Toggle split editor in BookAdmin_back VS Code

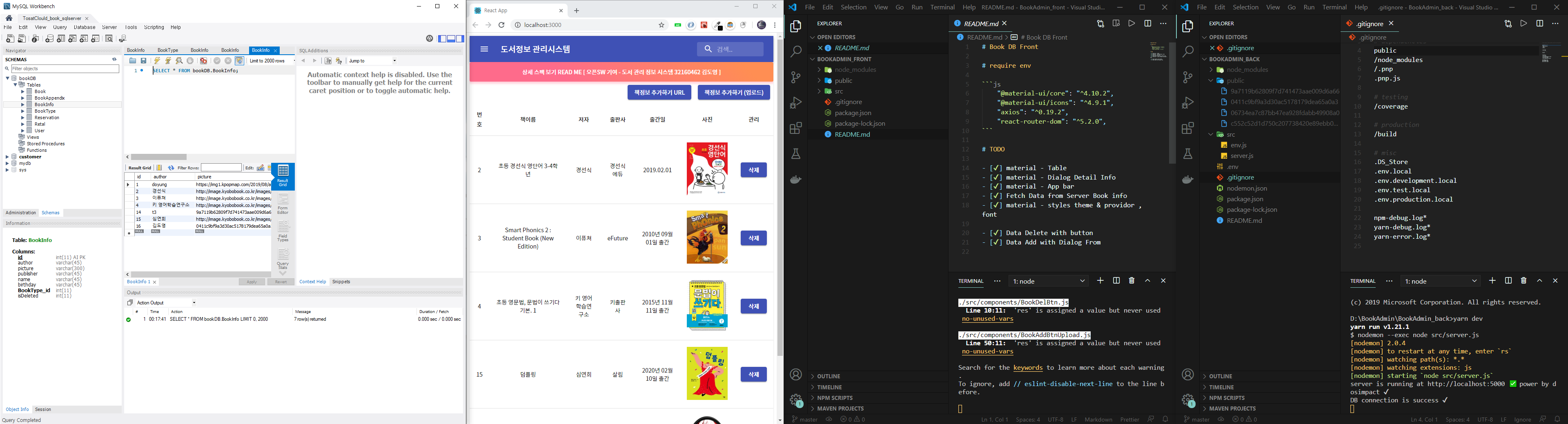1539,24
